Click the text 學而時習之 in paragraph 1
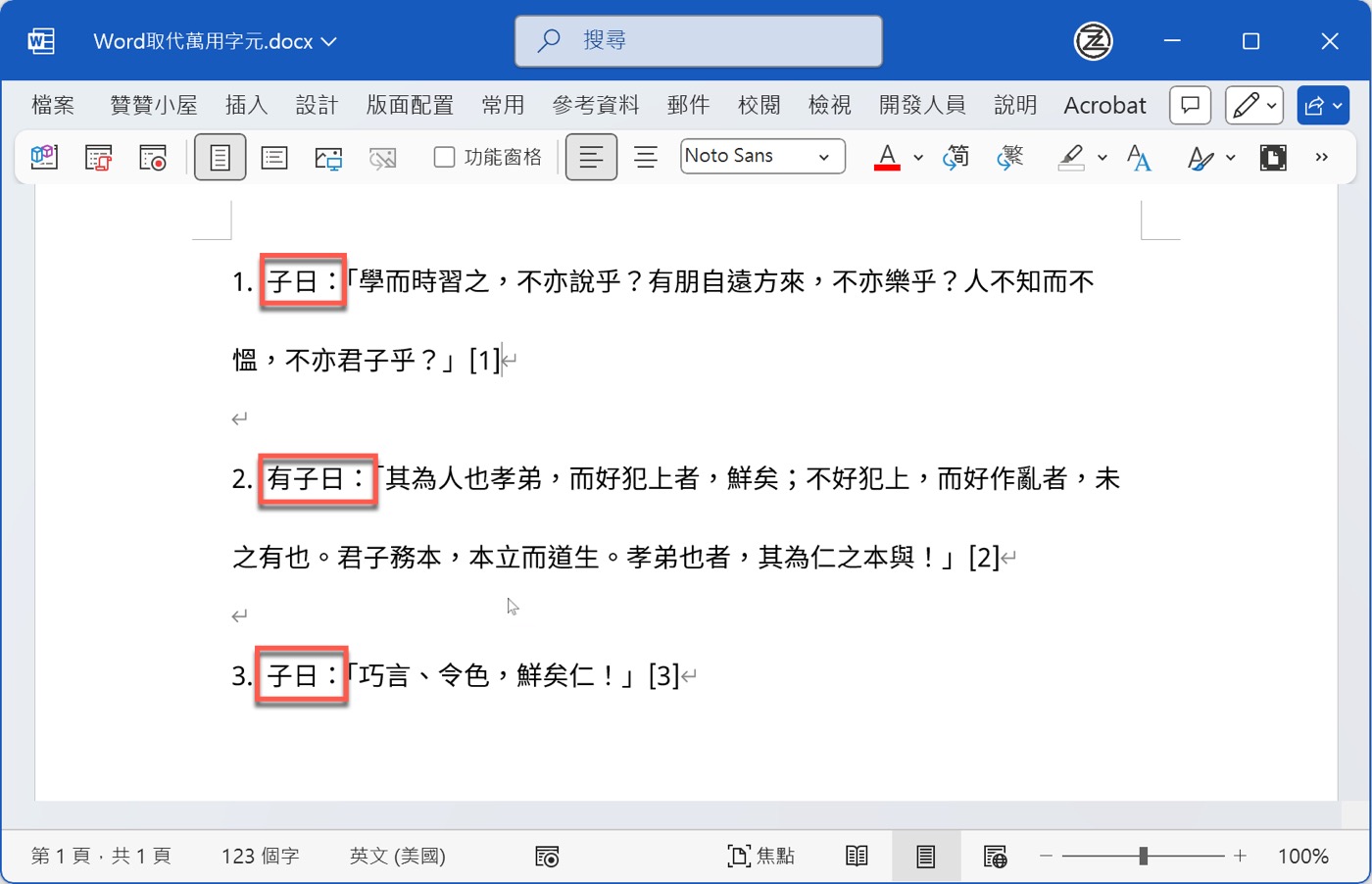Screen dimensions: 1372x884 click(424, 282)
